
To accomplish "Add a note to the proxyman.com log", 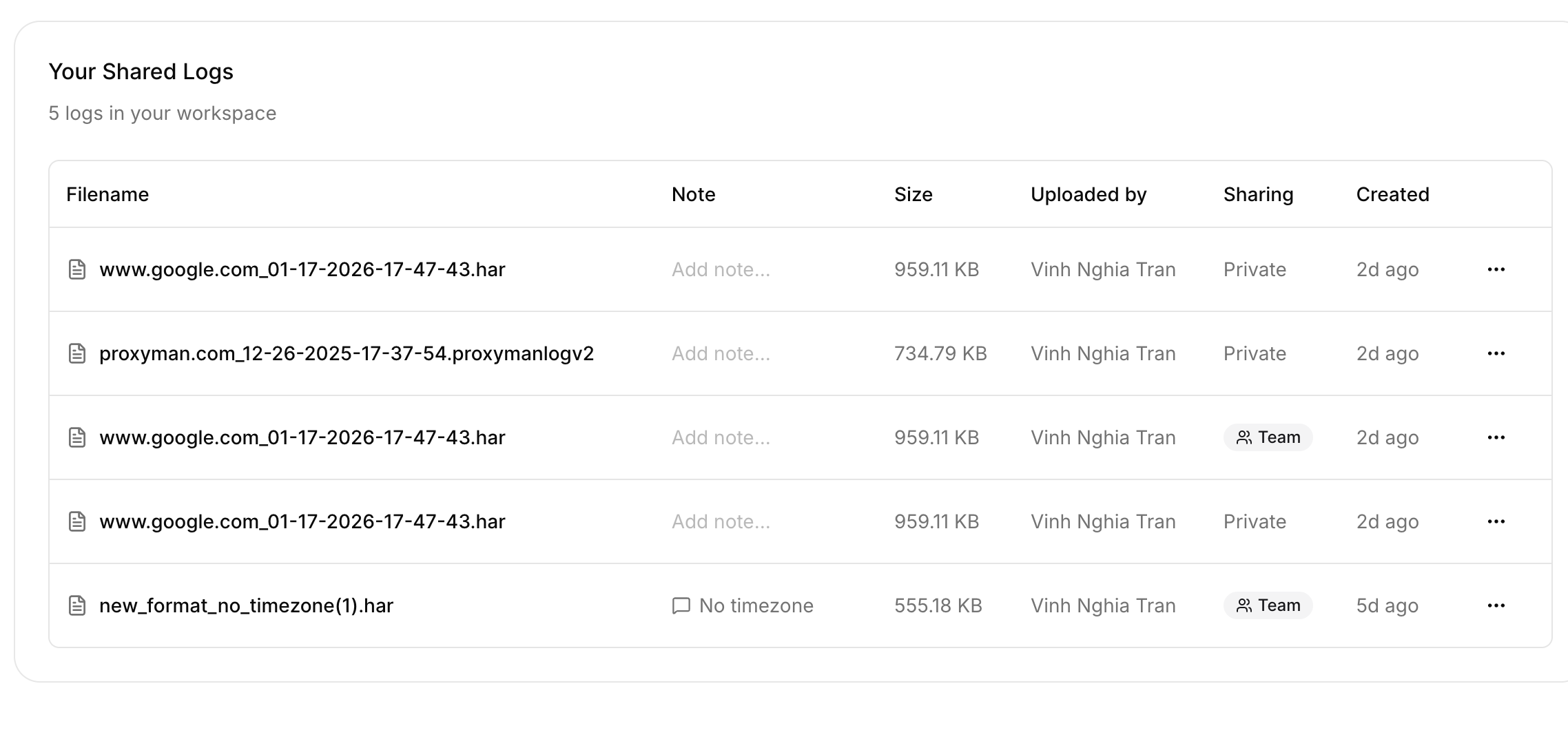I will pos(721,353).
